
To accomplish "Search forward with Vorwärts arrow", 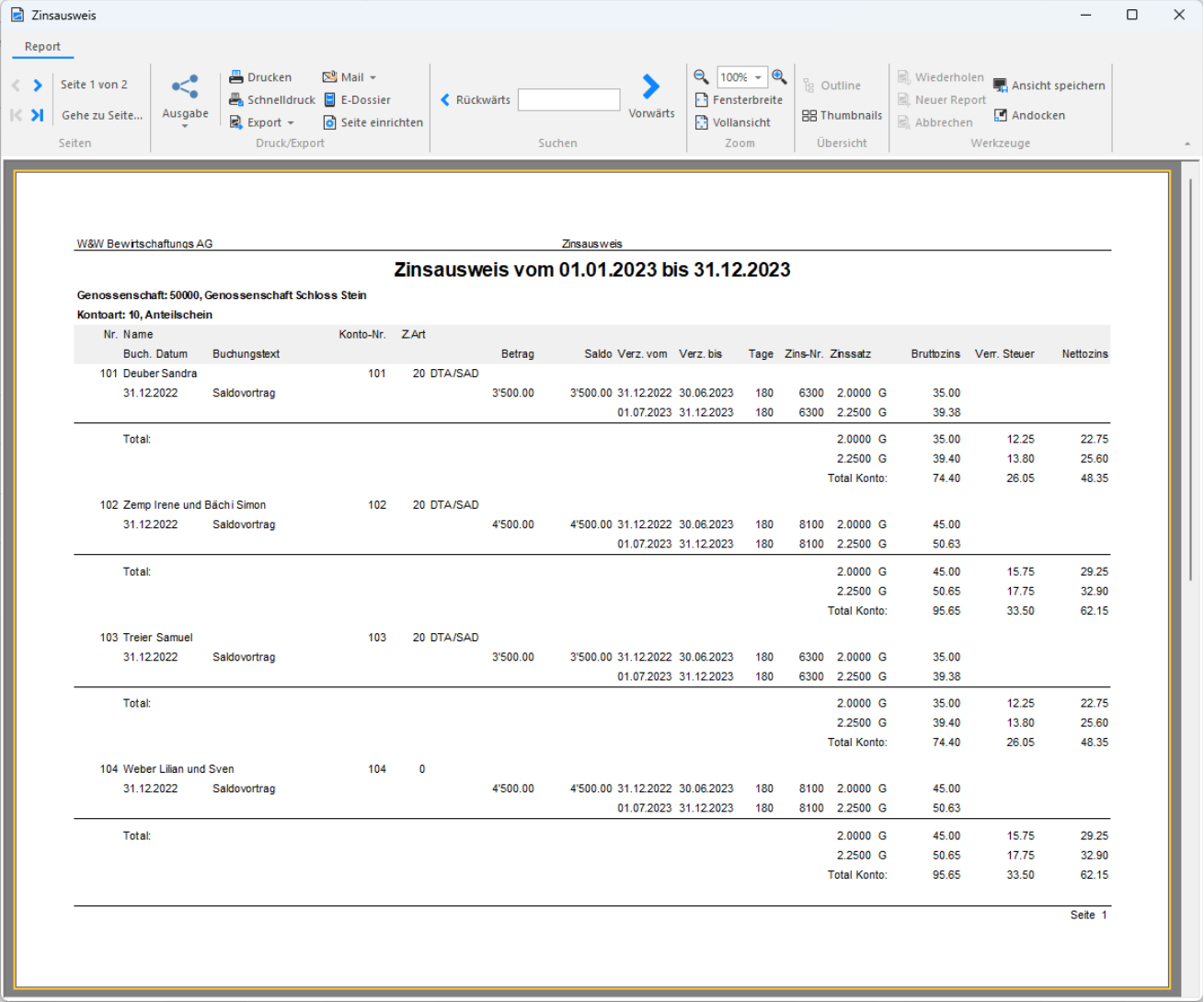I will pyautogui.click(x=651, y=86).
